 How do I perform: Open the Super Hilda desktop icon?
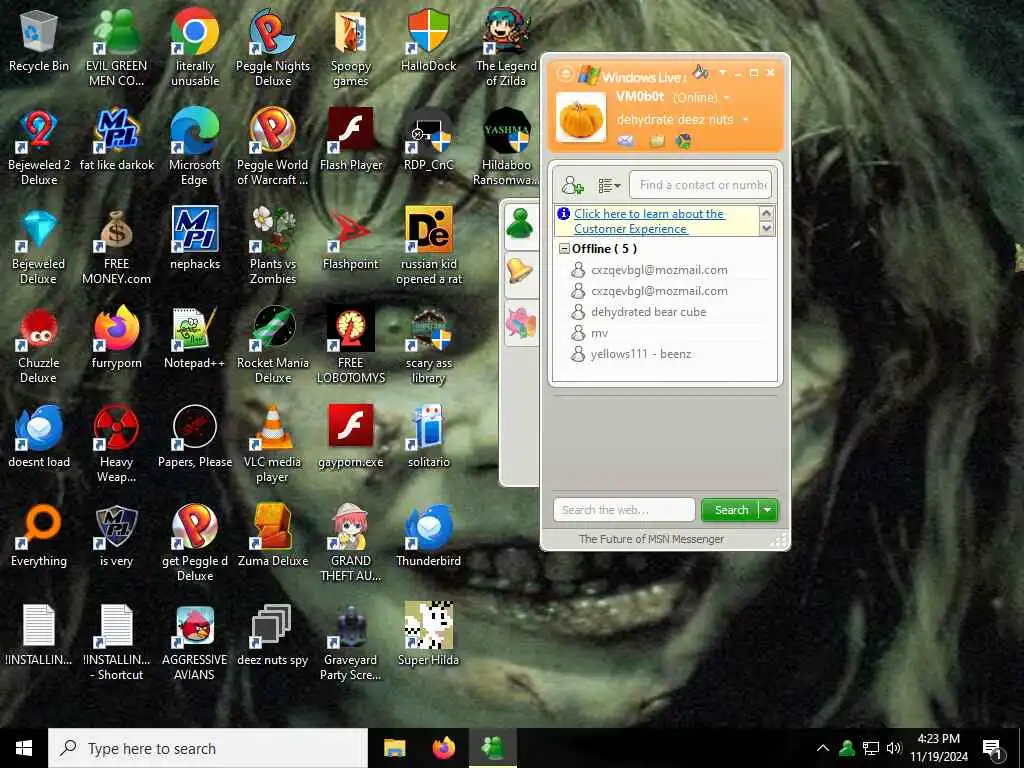click(428, 635)
